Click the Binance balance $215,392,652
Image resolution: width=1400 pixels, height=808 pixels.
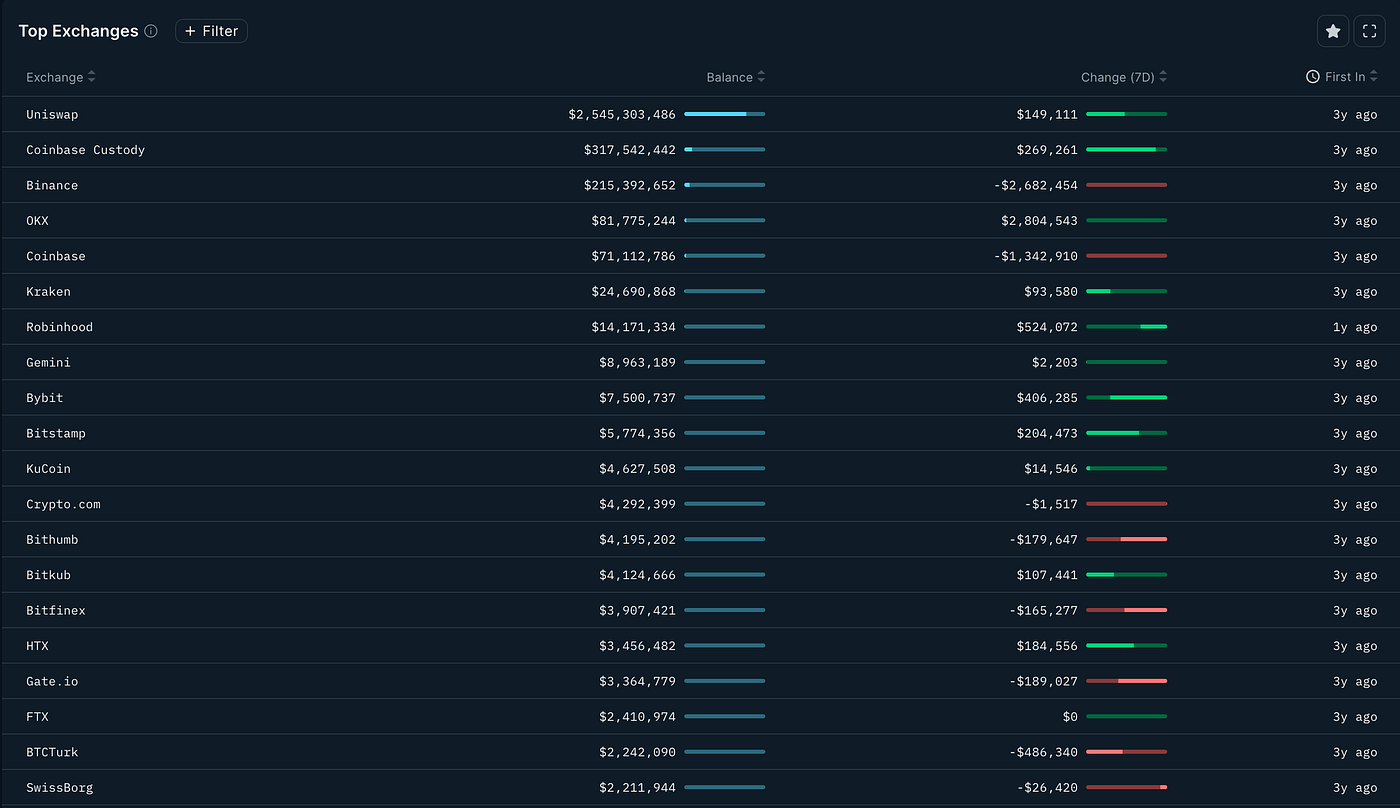point(630,185)
